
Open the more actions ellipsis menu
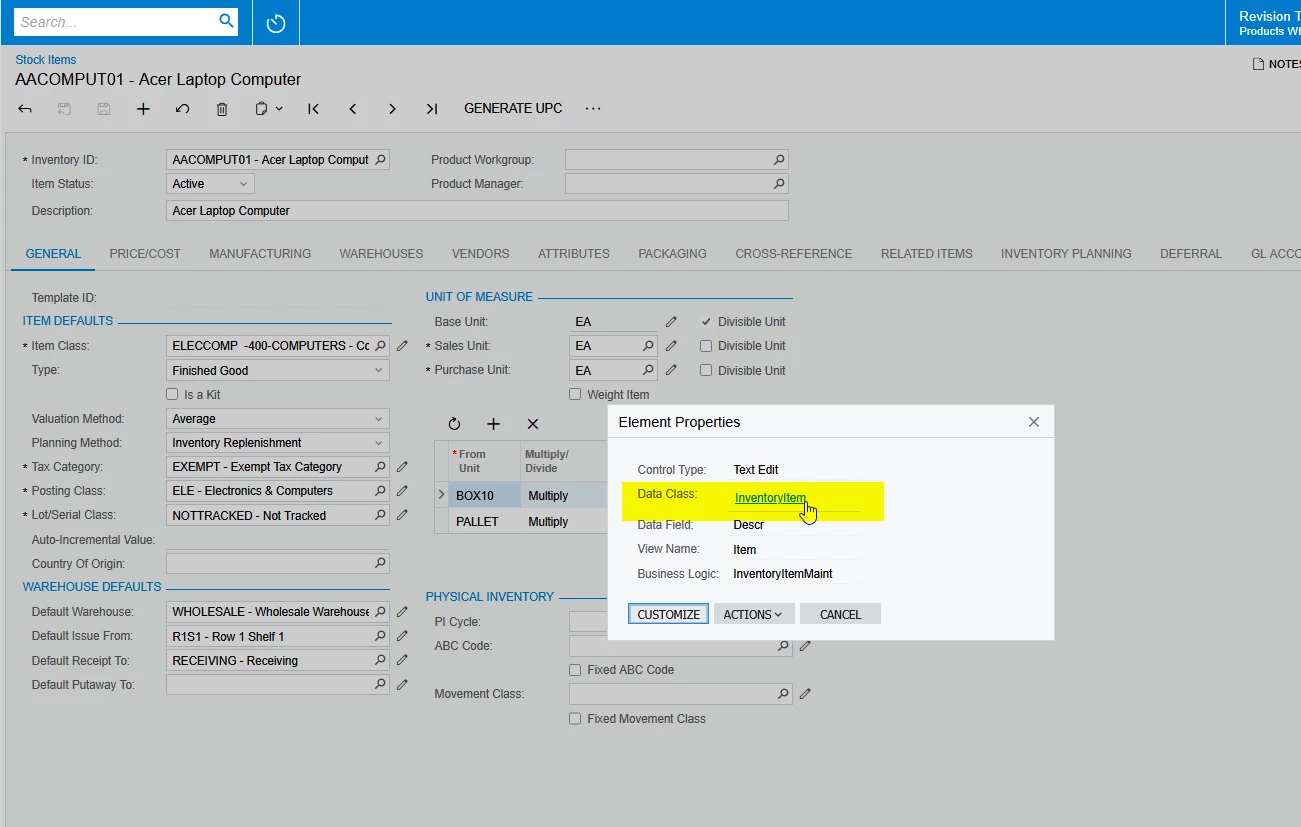coord(593,108)
